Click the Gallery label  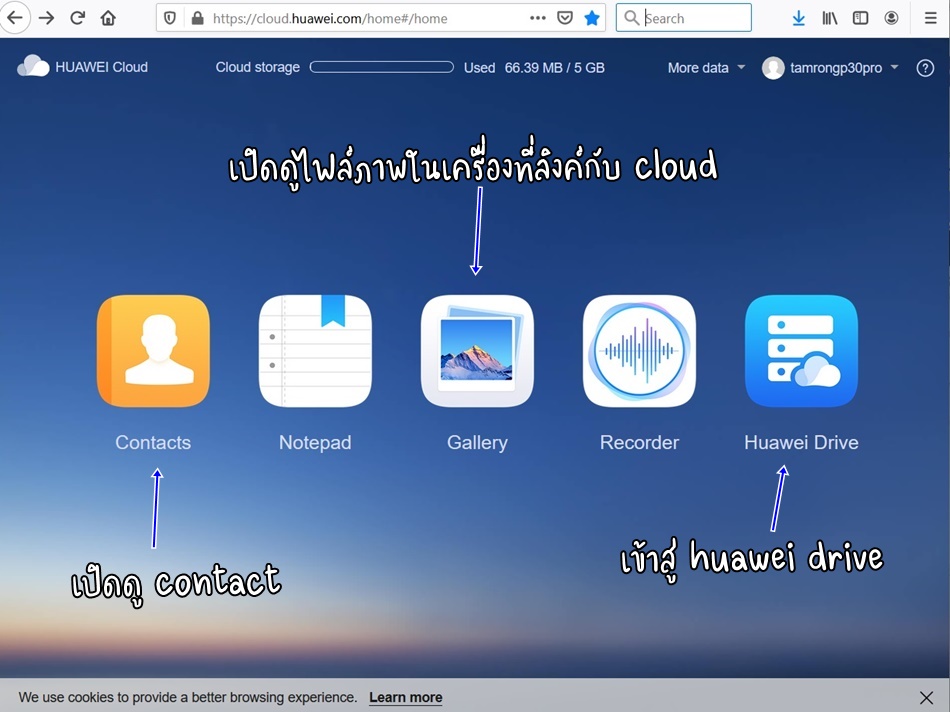(477, 442)
